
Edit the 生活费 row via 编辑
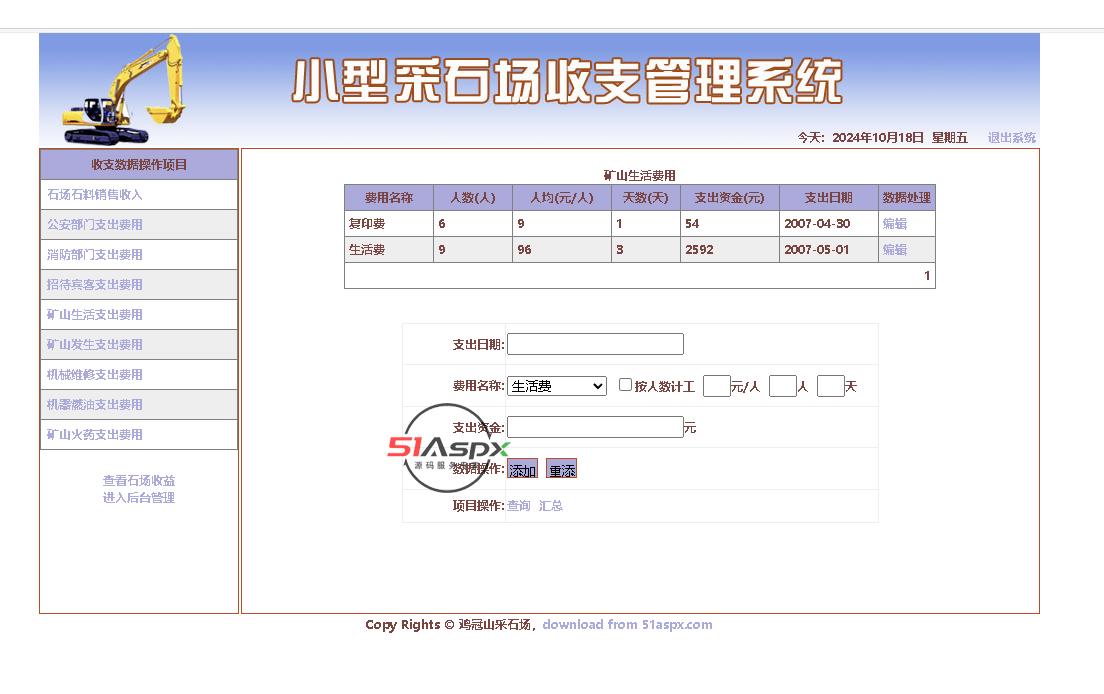895,250
